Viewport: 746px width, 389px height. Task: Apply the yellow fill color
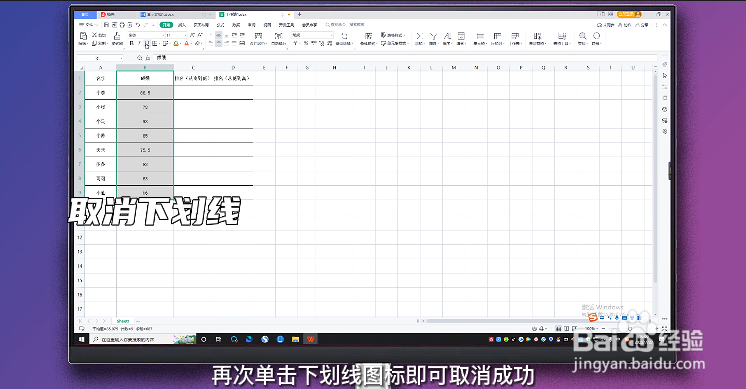pyautogui.click(x=176, y=43)
